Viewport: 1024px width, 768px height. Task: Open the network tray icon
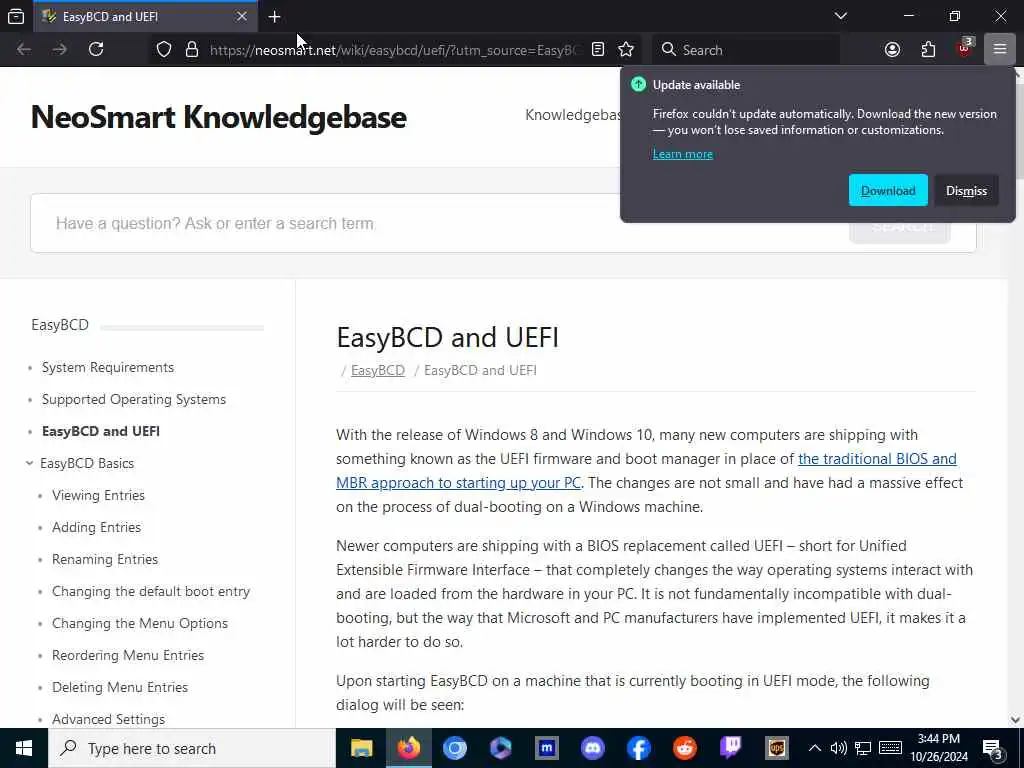tap(863, 748)
